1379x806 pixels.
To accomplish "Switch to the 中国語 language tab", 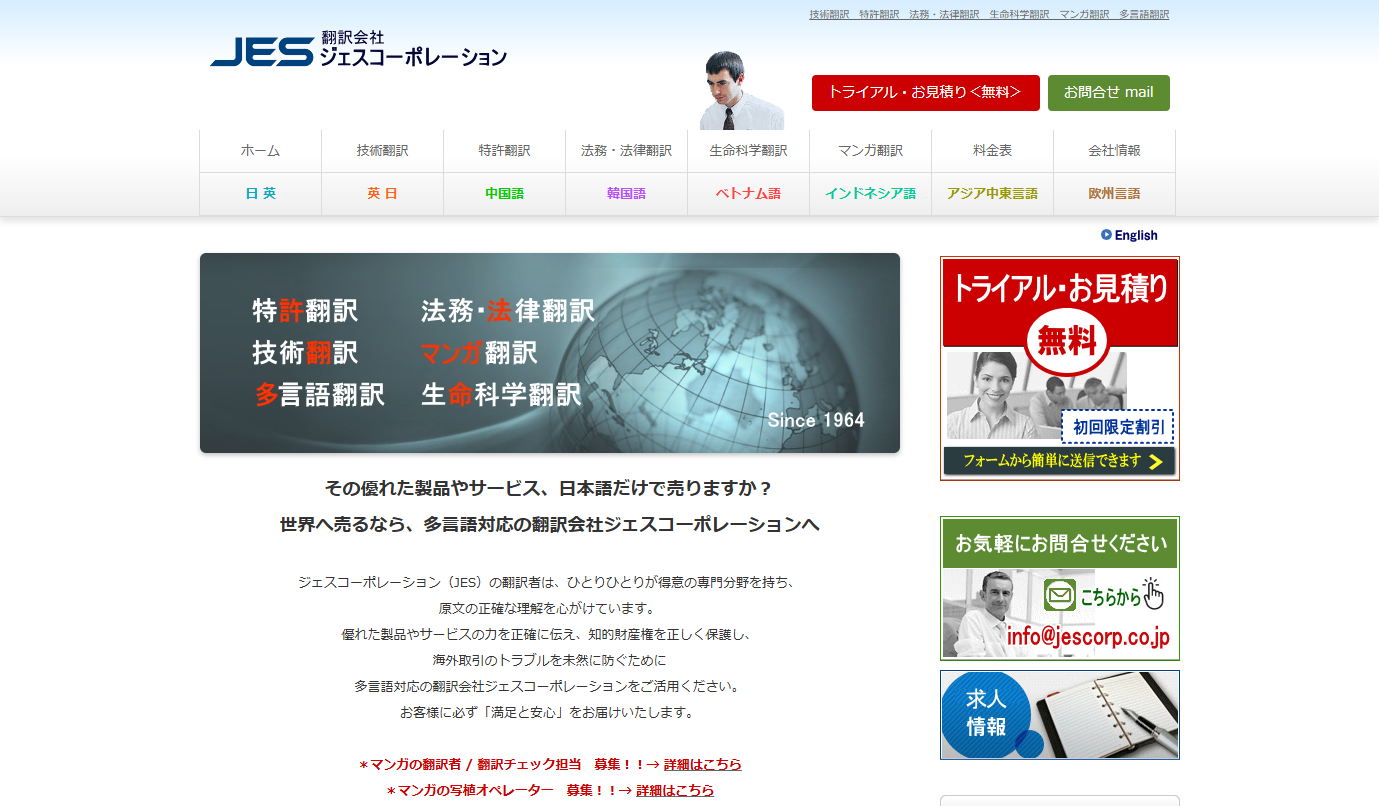I will [x=504, y=193].
